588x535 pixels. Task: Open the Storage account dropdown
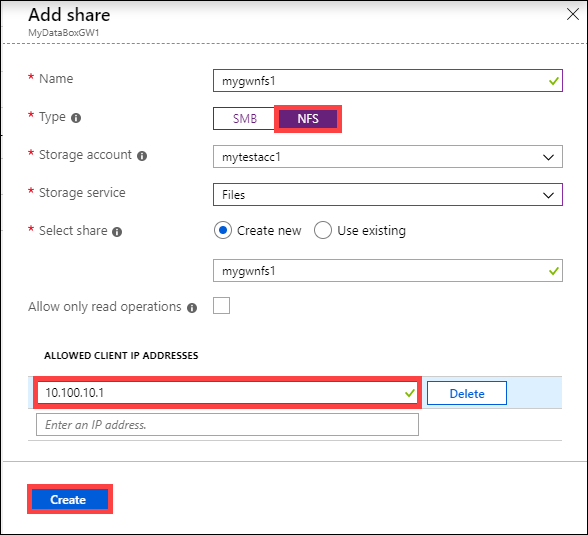point(388,157)
